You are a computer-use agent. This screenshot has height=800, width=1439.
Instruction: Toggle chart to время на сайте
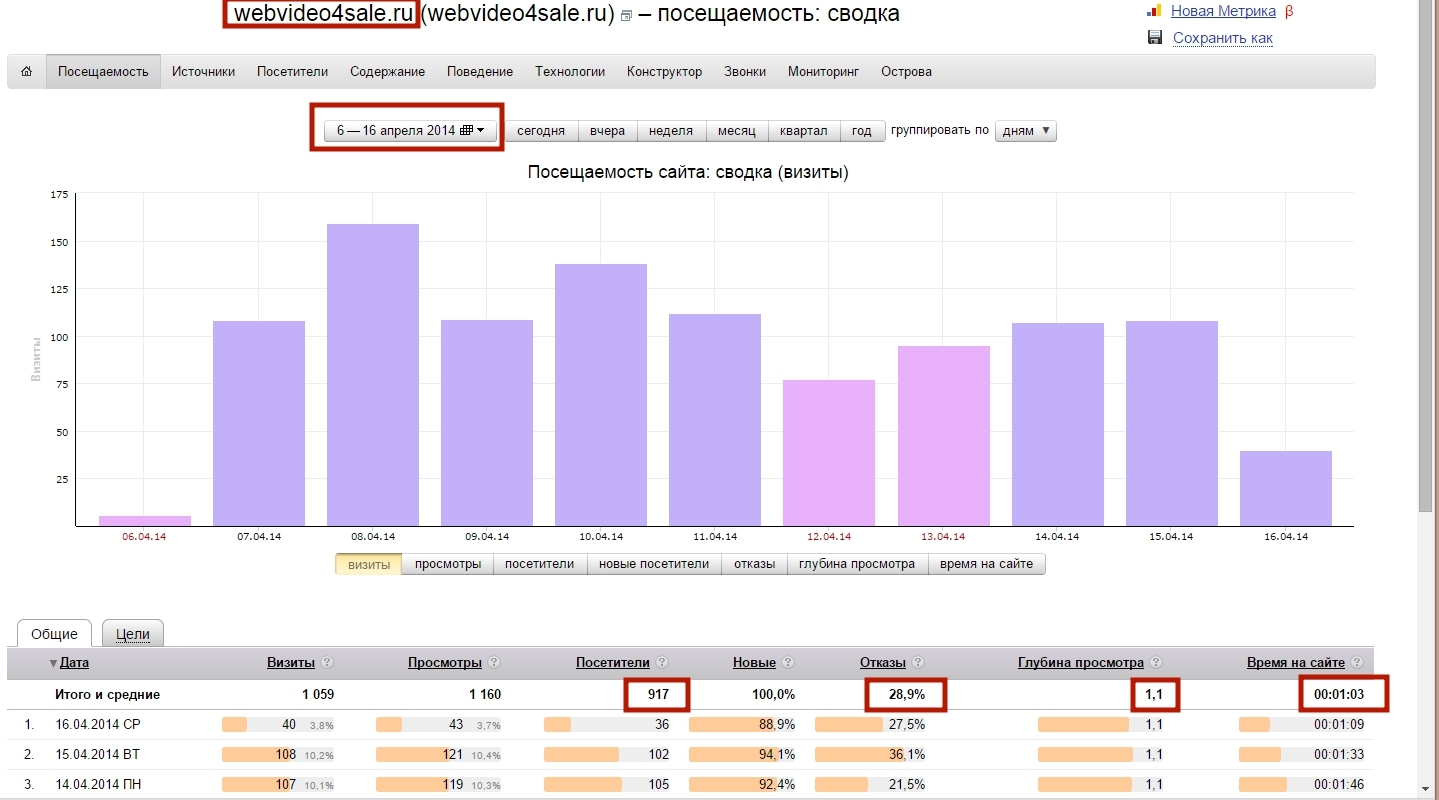tap(986, 564)
